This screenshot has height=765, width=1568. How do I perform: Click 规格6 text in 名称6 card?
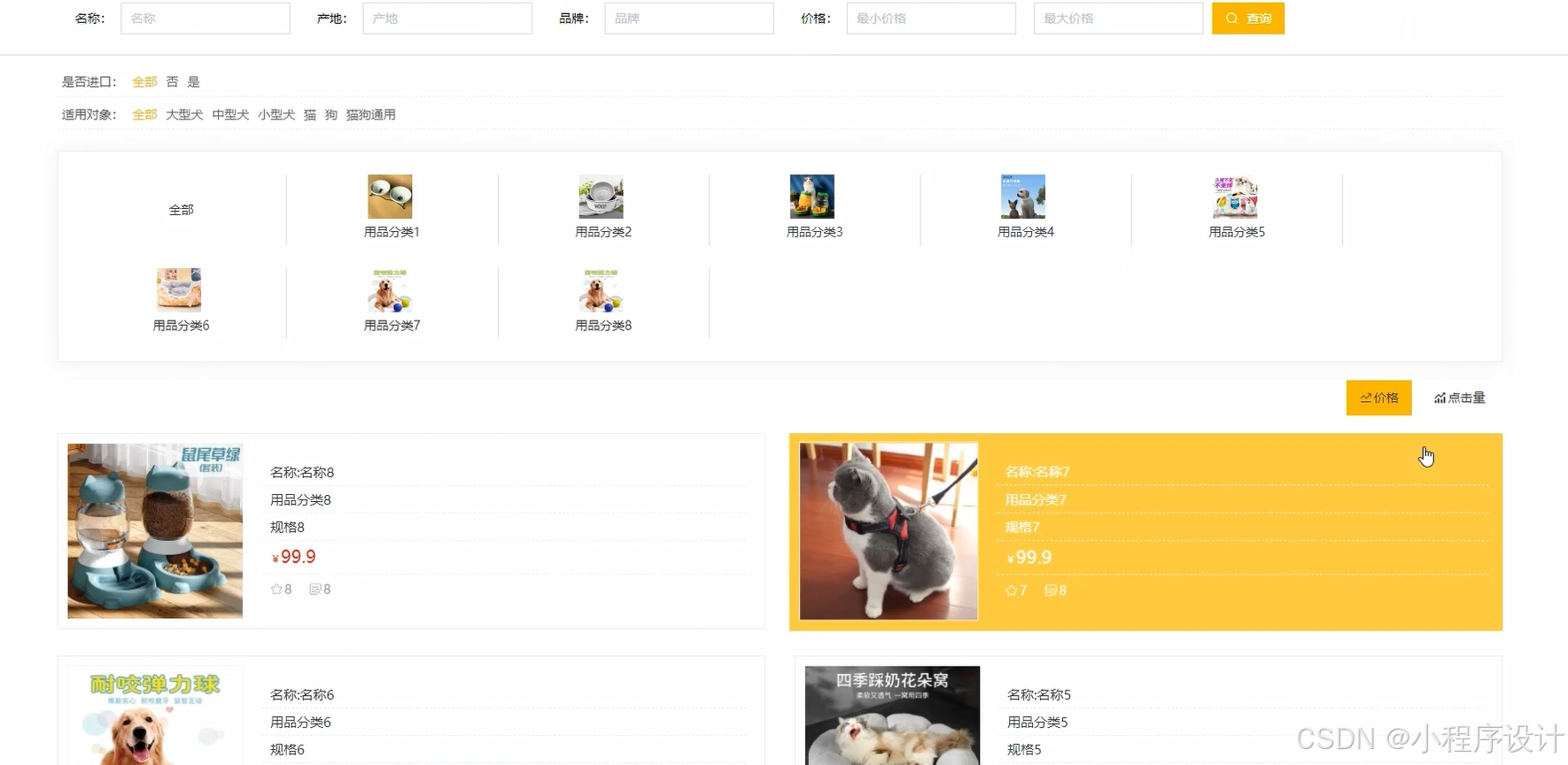[x=287, y=750]
